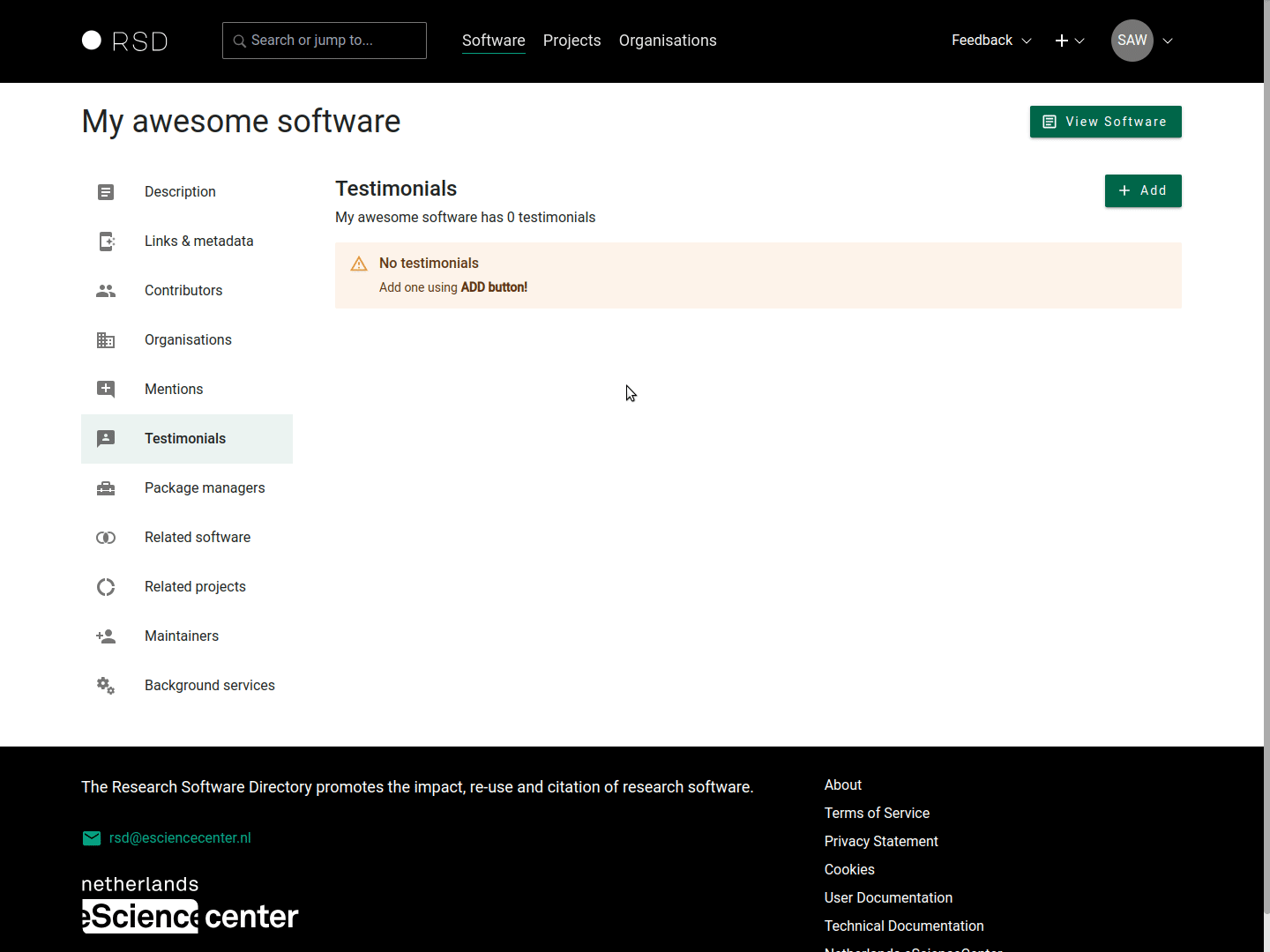Viewport: 1270px width, 952px height.
Task: Open the Maintainers section in sidebar
Action: click(x=182, y=636)
